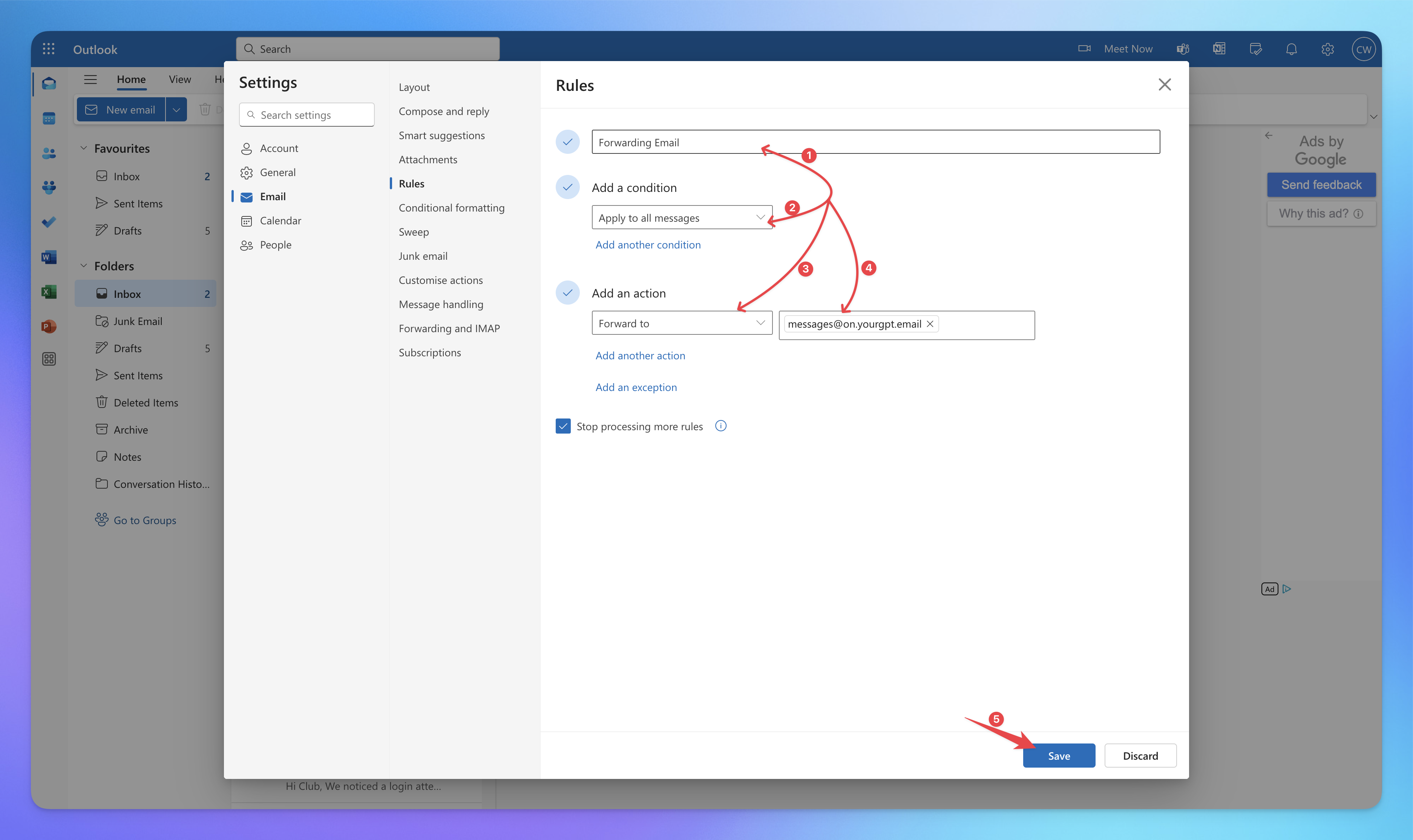Select the Rules menu item
The width and height of the screenshot is (1413, 840).
[x=411, y=183]
